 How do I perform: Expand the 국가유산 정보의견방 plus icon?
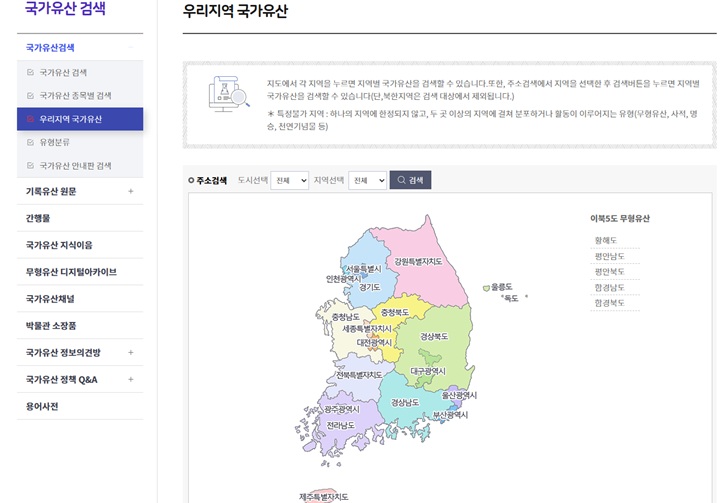130,352
